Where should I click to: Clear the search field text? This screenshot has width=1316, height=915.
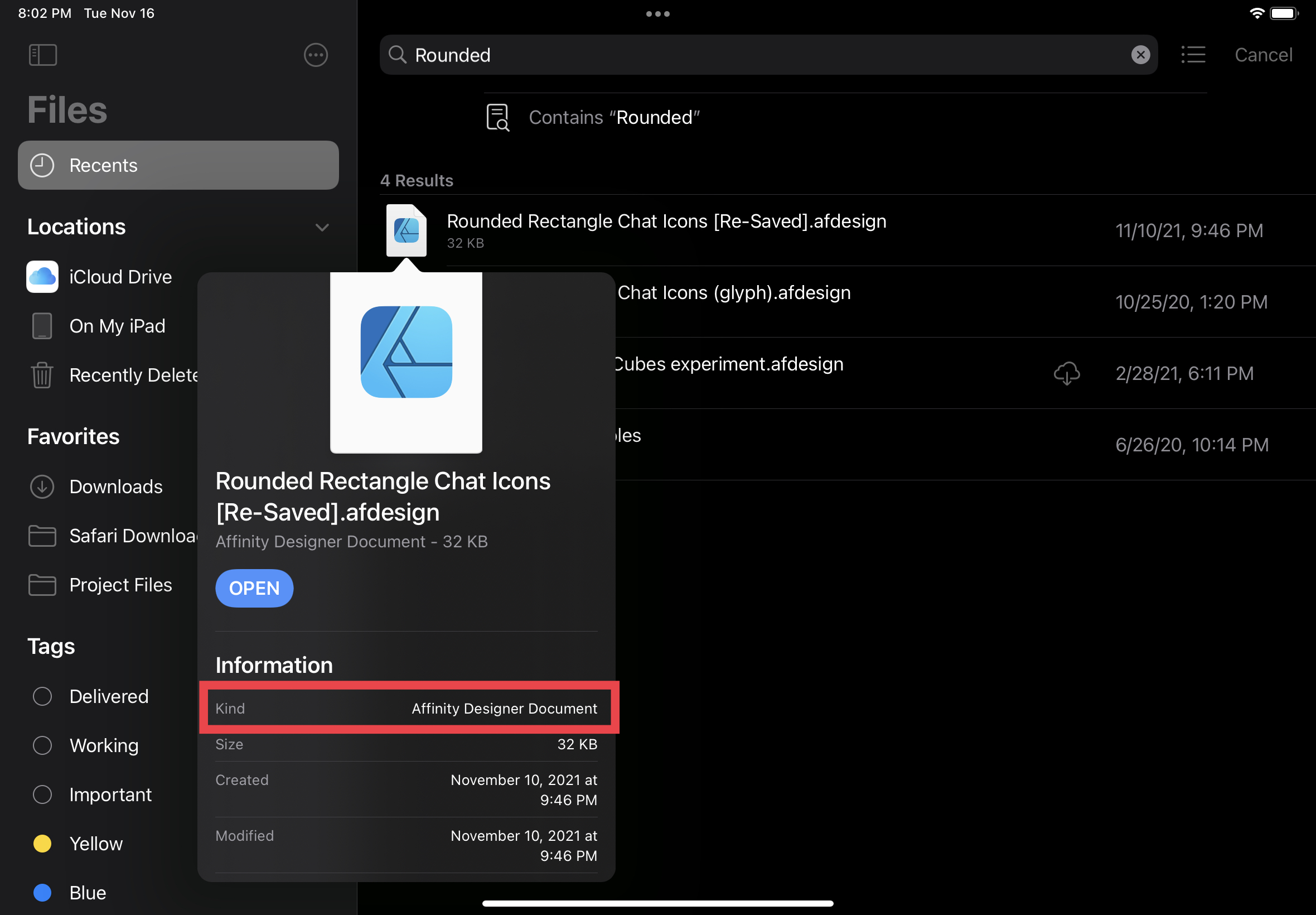(1140, 55)
